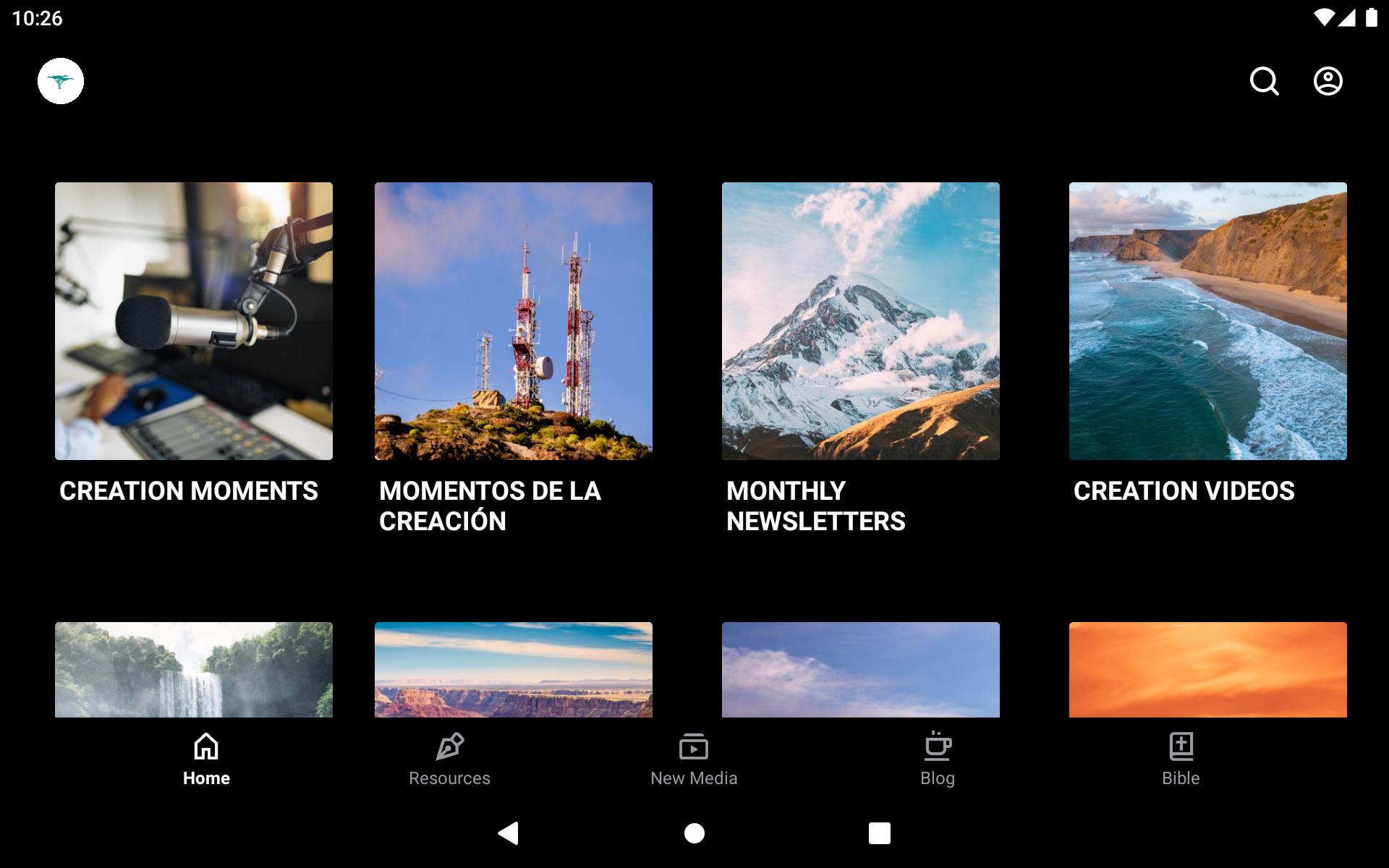The width and height of the screenshot is (1389, 868).
Task: Open the New Media play icon
Action: click(x=693, y=746)
